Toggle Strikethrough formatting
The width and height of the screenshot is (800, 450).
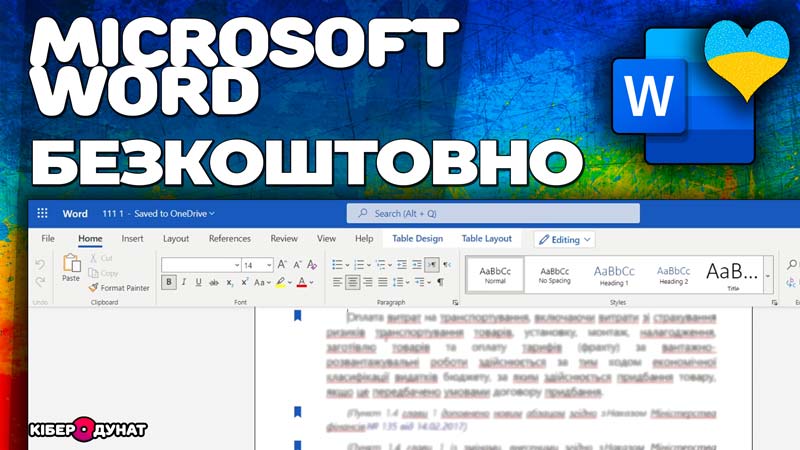[x=214, y=282]
